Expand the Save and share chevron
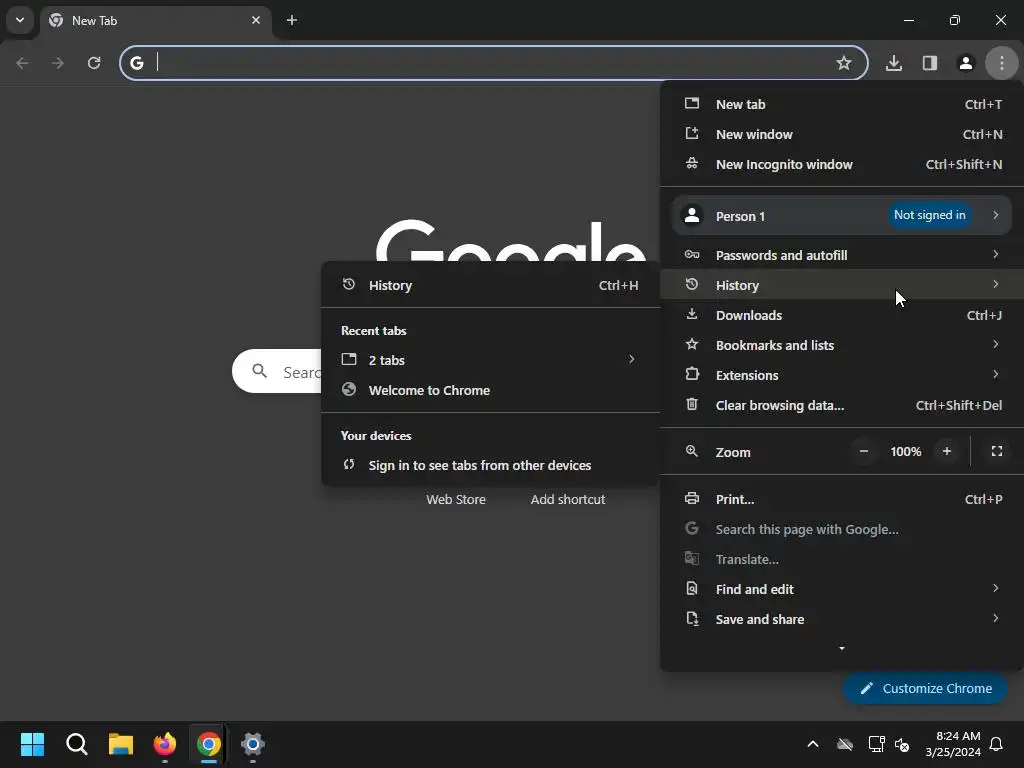The height and width of the screenshot is (768, 1024). [x=995, y=618]
